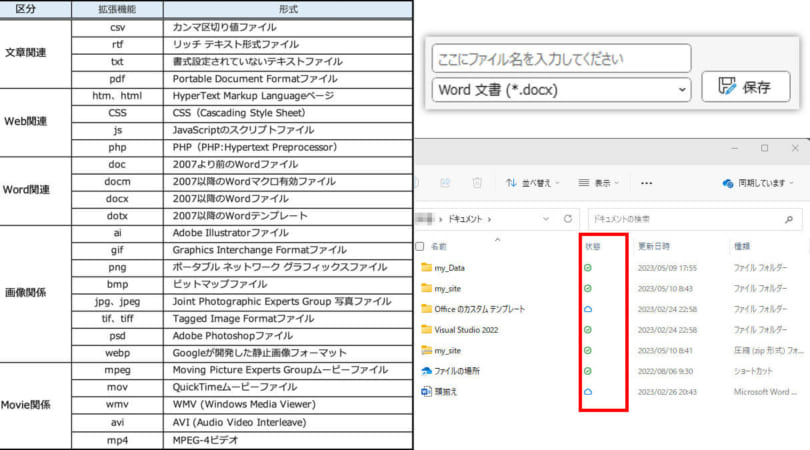Select the Visual Studio 2022 folder
Viewport: 810px width, 450px height.
(466, 330)
